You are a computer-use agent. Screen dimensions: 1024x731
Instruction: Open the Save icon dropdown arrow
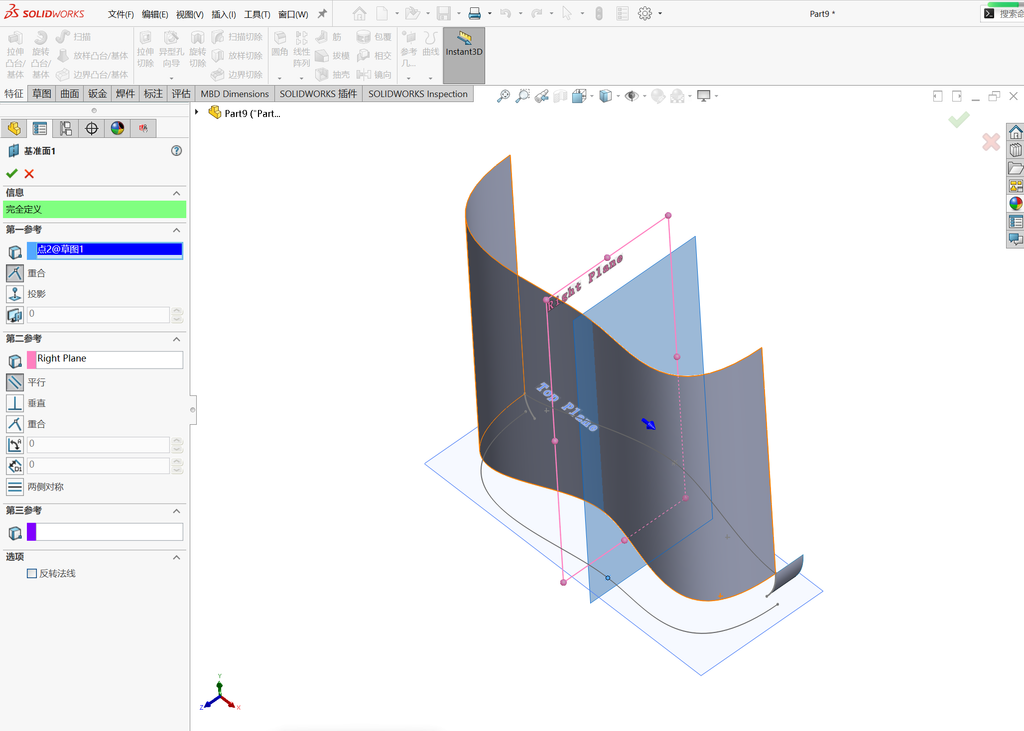point(458,13)
